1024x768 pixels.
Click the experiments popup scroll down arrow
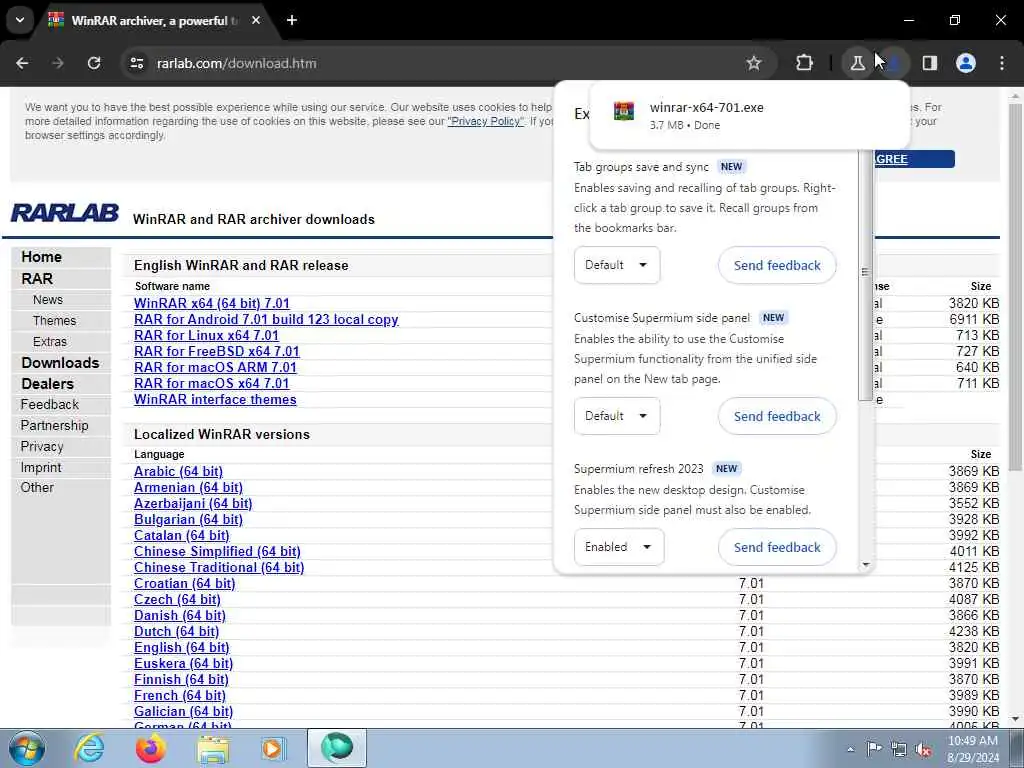(866, 565)
